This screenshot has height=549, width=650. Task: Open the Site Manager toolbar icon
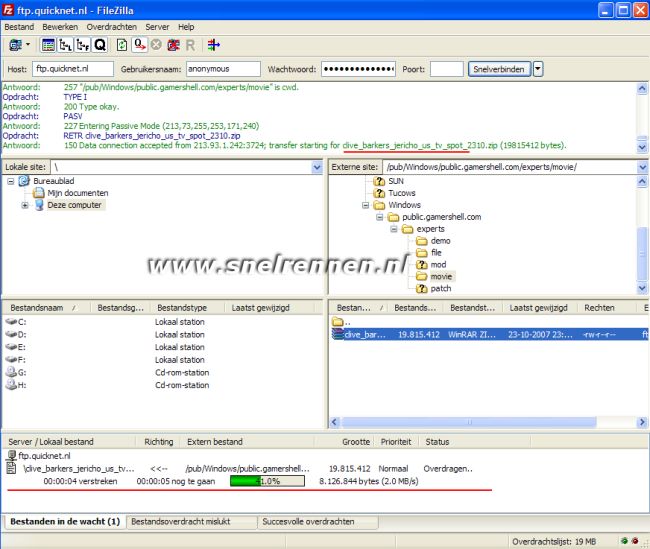[15, 45]
